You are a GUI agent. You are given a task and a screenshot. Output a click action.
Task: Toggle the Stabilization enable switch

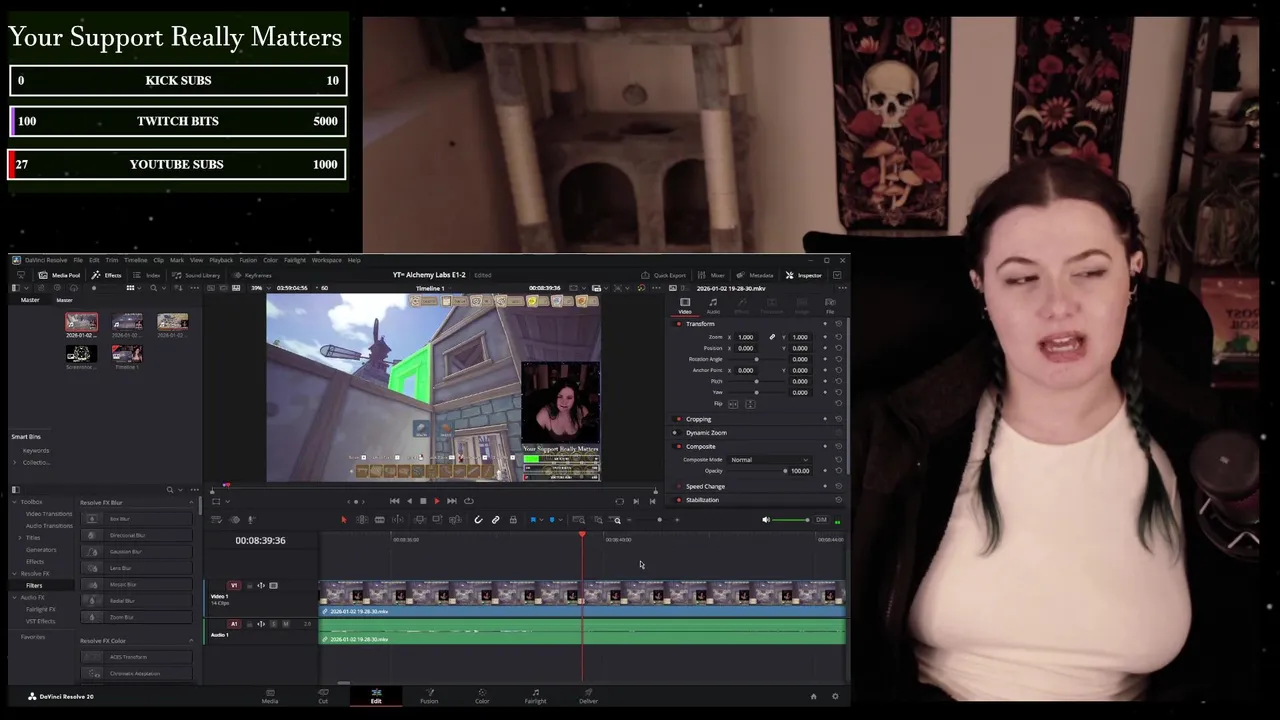coord(679,500)
